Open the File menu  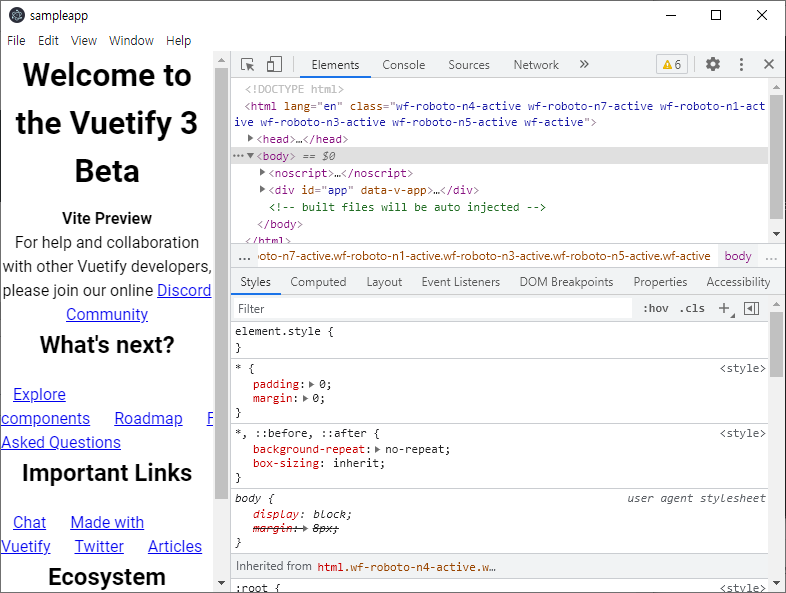(16, 41)
